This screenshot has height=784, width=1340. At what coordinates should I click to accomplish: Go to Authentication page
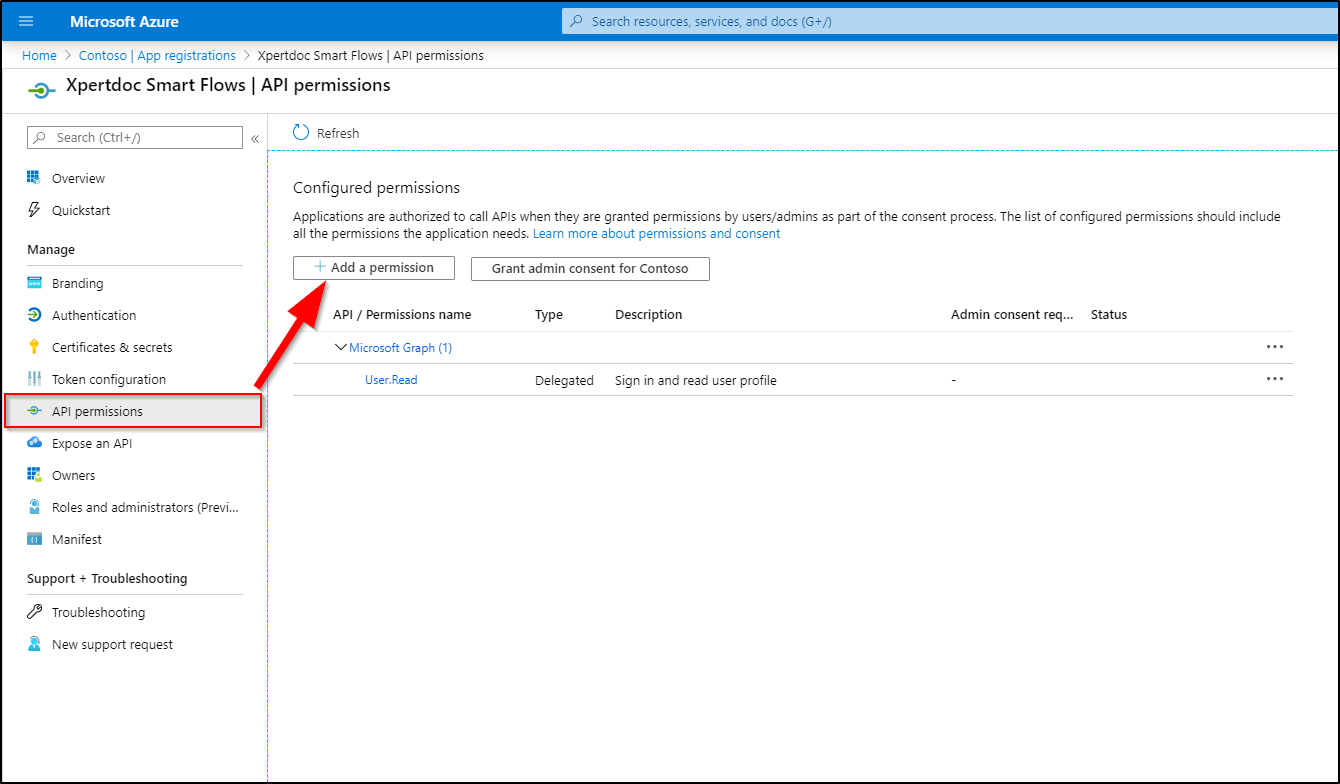click(94, 315)
